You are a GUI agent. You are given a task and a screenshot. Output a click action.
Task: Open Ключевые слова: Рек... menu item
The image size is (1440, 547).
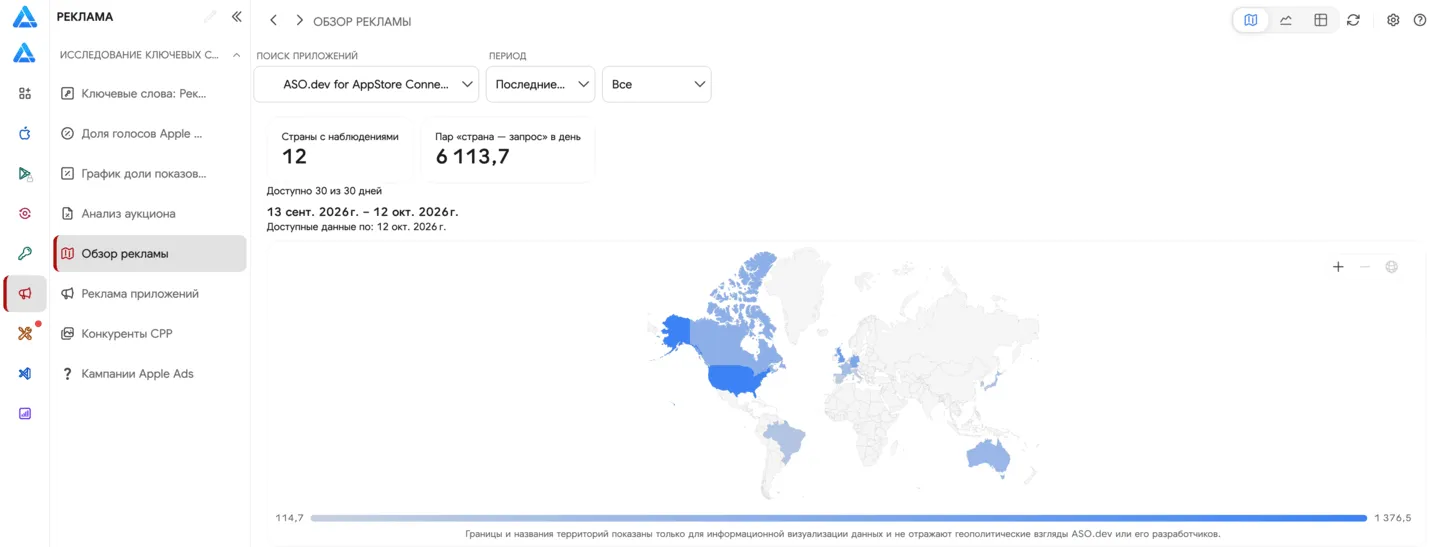pos(150,93)
